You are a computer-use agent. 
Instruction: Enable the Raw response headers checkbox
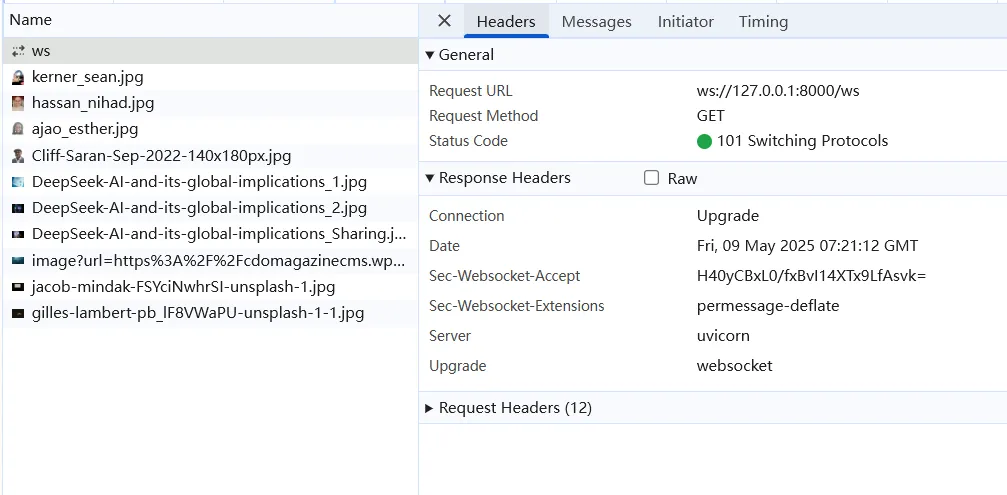[652, 178]
